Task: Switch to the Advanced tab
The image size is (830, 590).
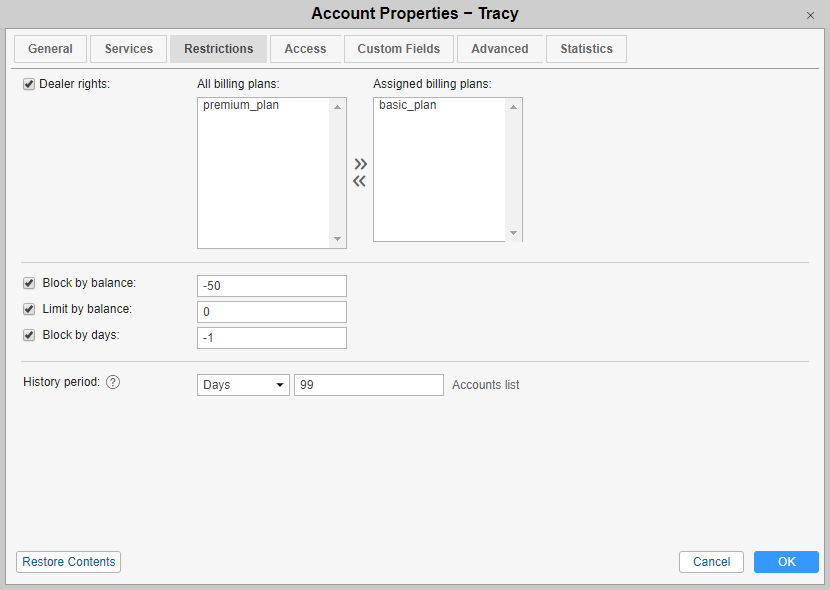Action: click(x=500, y=49)
